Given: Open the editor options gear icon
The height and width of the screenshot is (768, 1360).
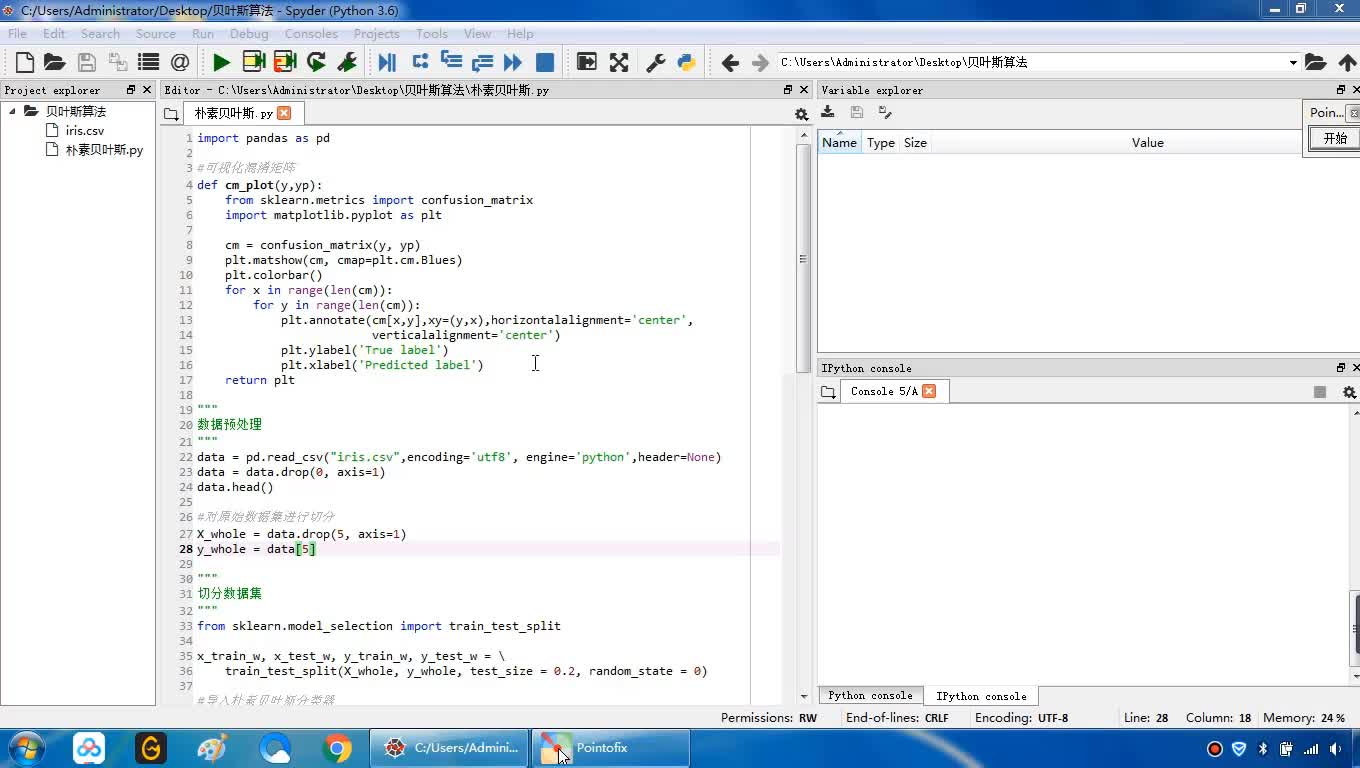Looking at the screenshot, I should 801,114.
